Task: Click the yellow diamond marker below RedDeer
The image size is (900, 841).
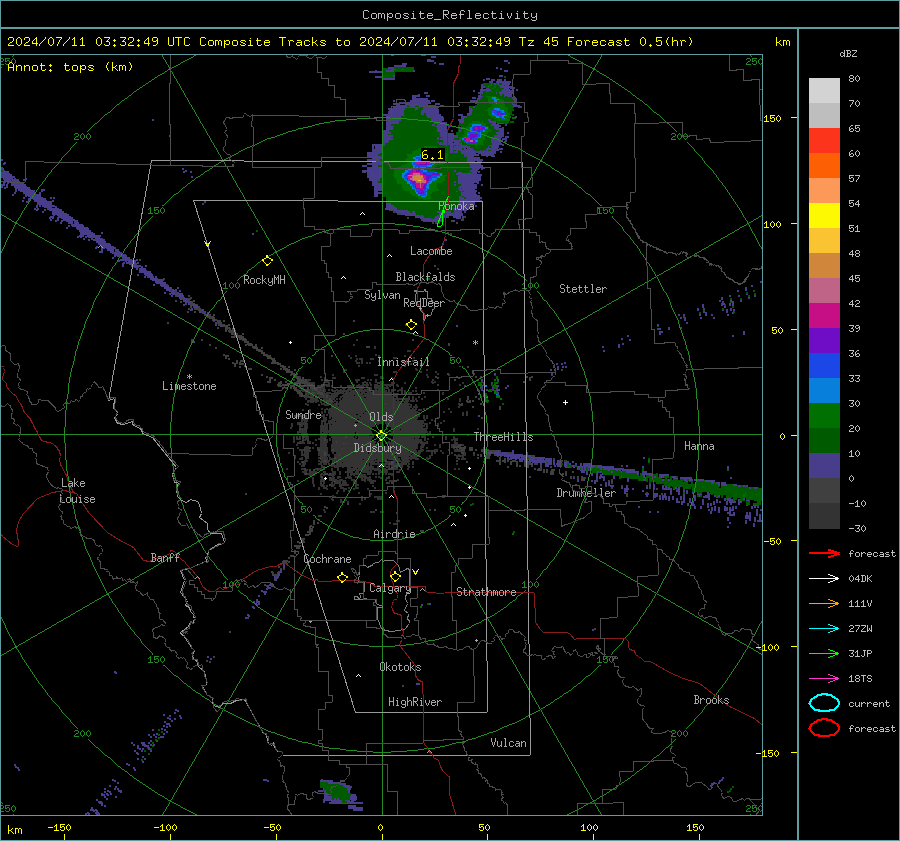Action: coord(411,325)
